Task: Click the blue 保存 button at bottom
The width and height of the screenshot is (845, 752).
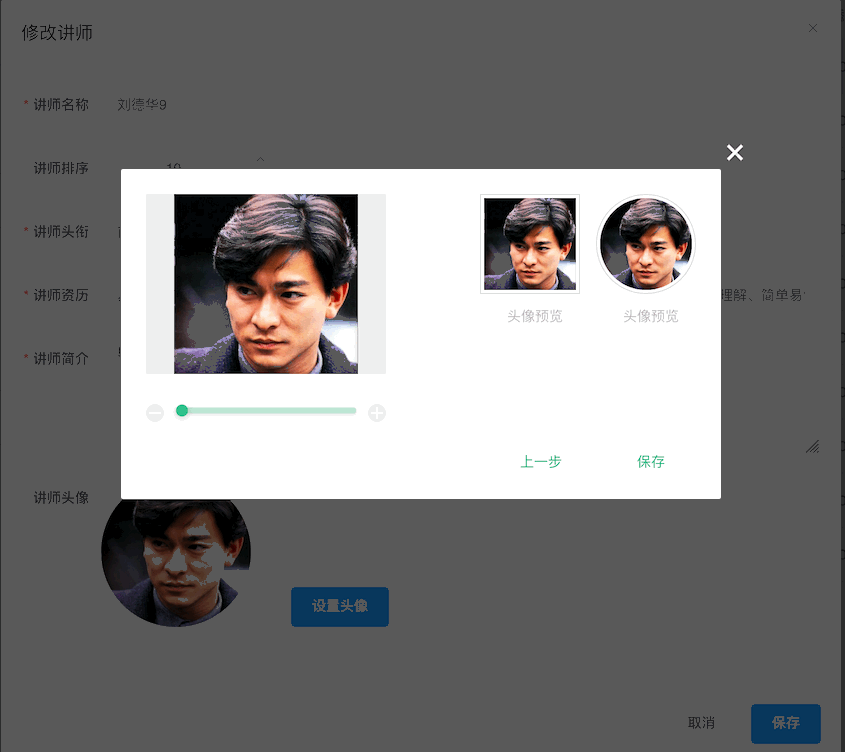Action: click(x=786, y=723)
